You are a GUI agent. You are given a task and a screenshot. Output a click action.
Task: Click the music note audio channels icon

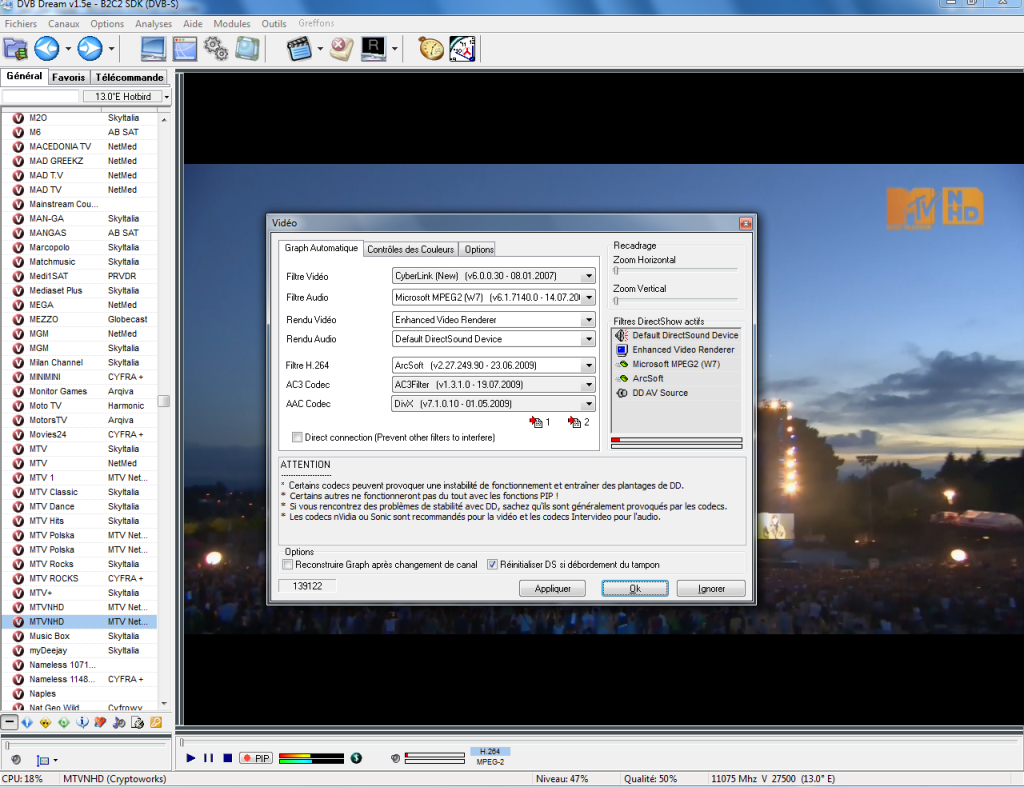point(119,722)
